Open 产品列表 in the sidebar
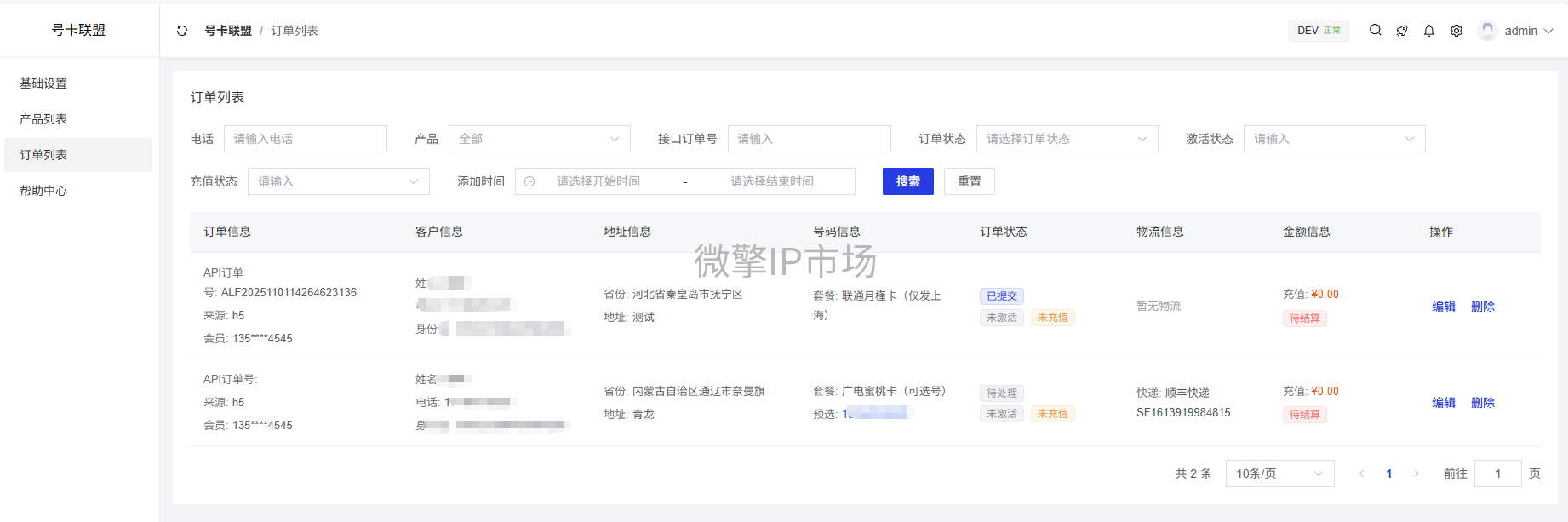This screenshot has height=522, width=1568. click(x=43, y=119)
